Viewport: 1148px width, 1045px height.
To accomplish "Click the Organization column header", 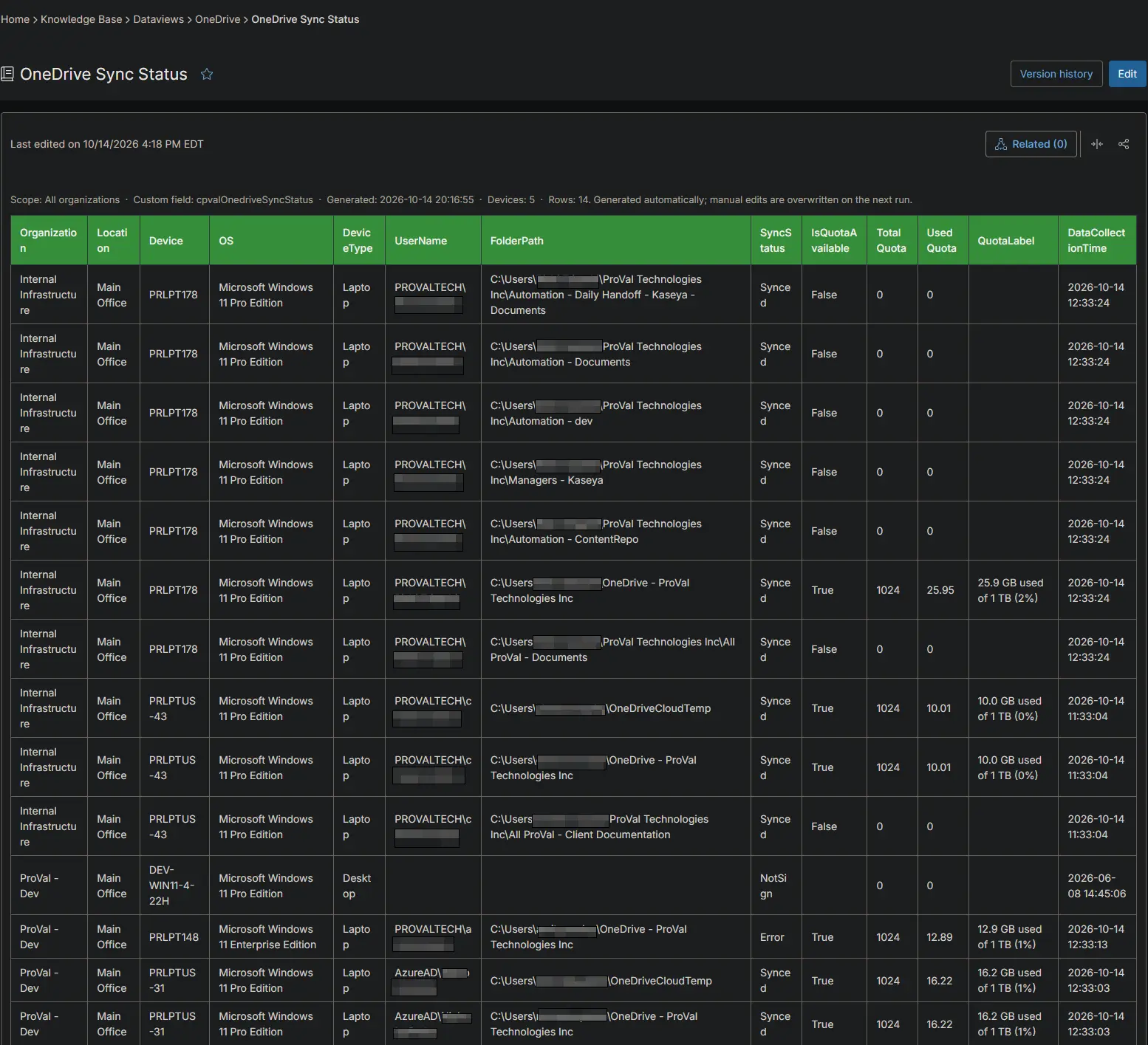I will pos(49,240).
